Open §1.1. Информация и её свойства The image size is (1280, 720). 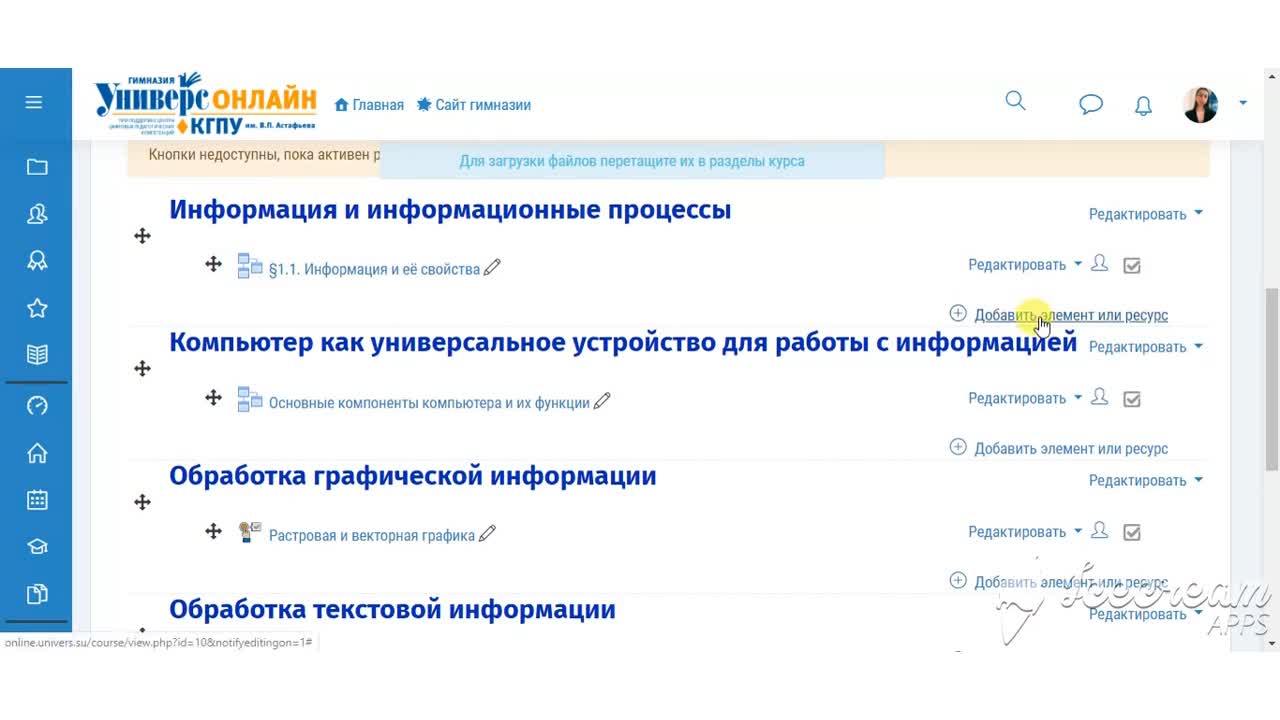[374, 269]
